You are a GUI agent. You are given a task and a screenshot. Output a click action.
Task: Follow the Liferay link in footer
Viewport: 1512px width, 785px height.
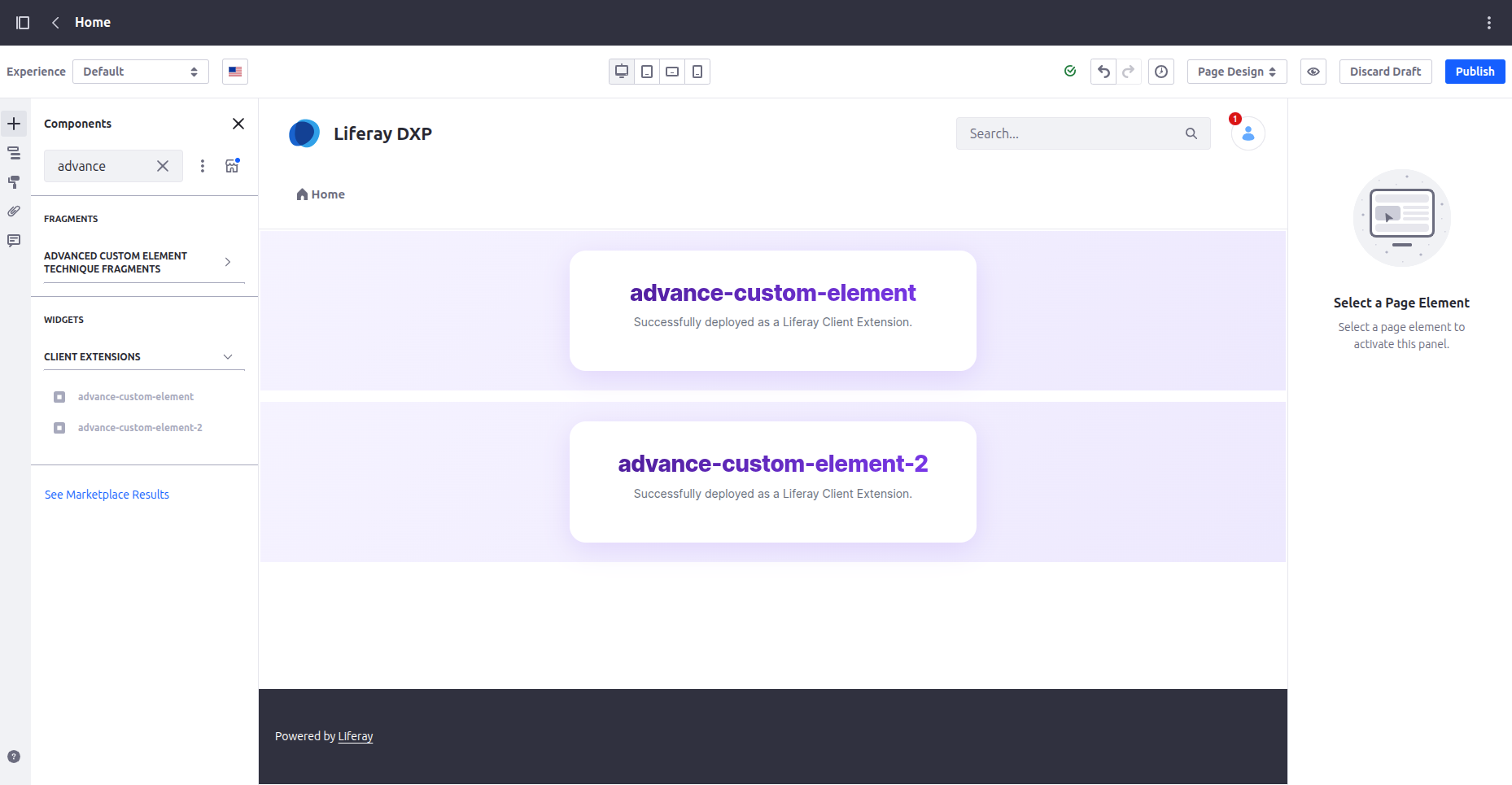(356, 736)
